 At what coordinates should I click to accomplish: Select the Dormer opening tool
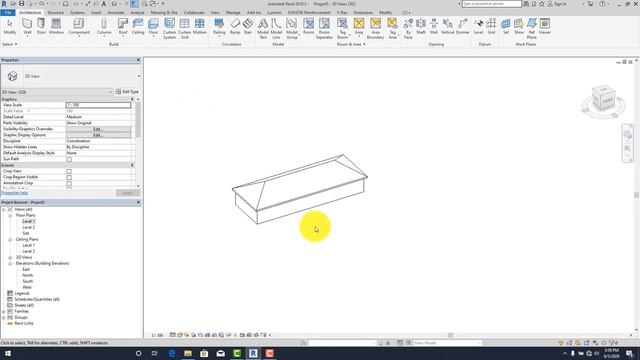click(462, 27)
